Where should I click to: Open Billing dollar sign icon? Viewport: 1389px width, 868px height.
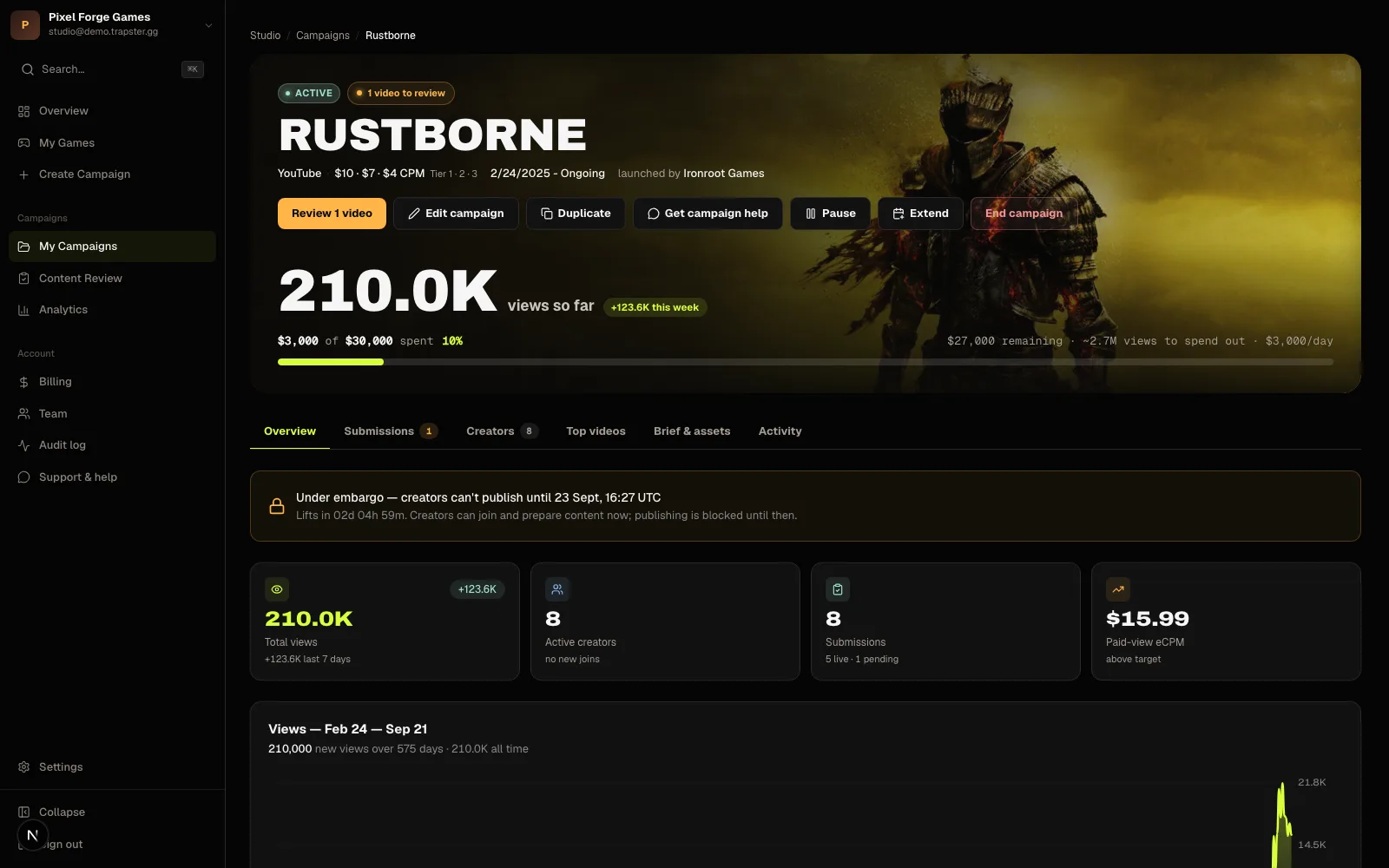(x=23, y=382)
